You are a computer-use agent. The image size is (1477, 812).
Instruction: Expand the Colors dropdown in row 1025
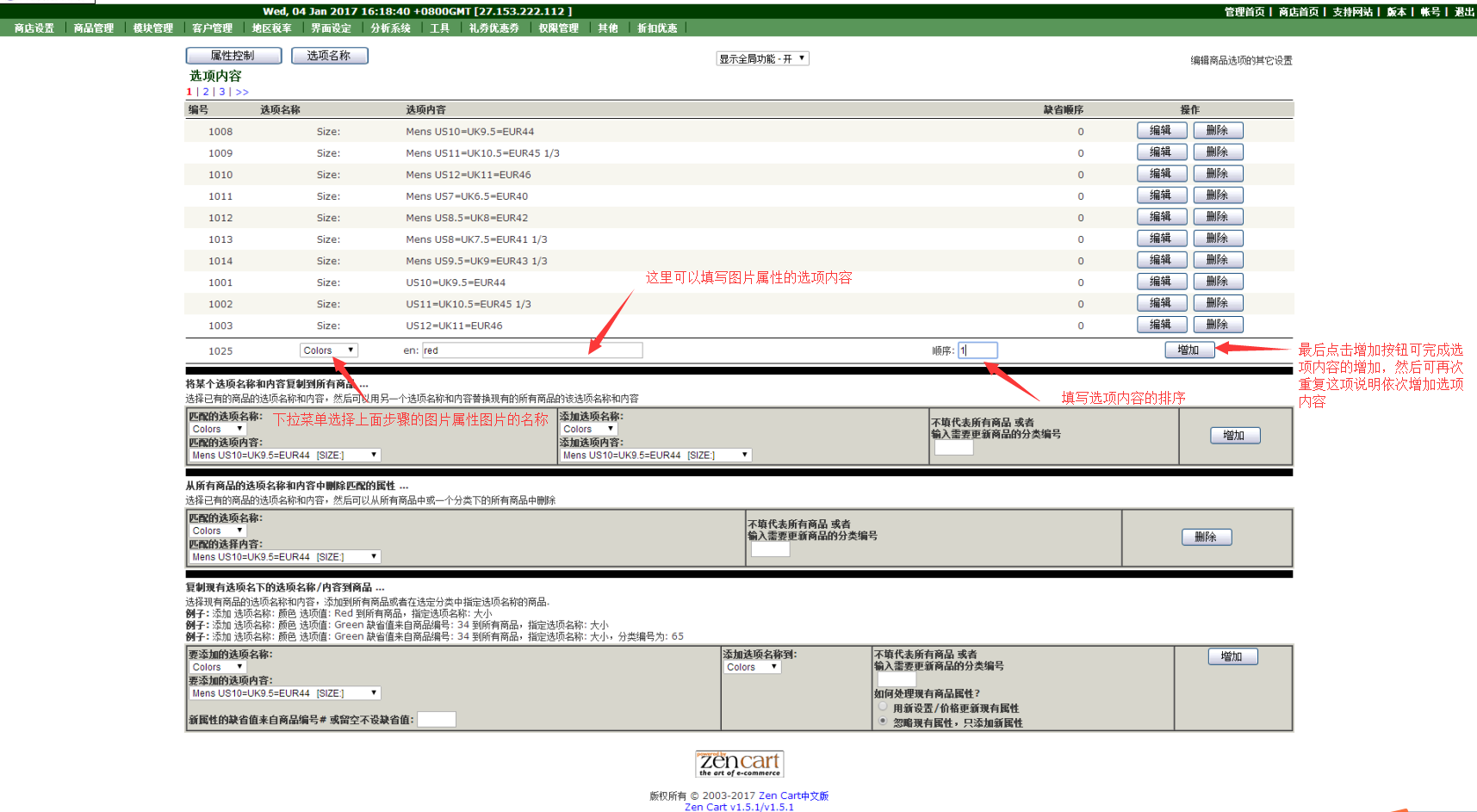(328, 350)
